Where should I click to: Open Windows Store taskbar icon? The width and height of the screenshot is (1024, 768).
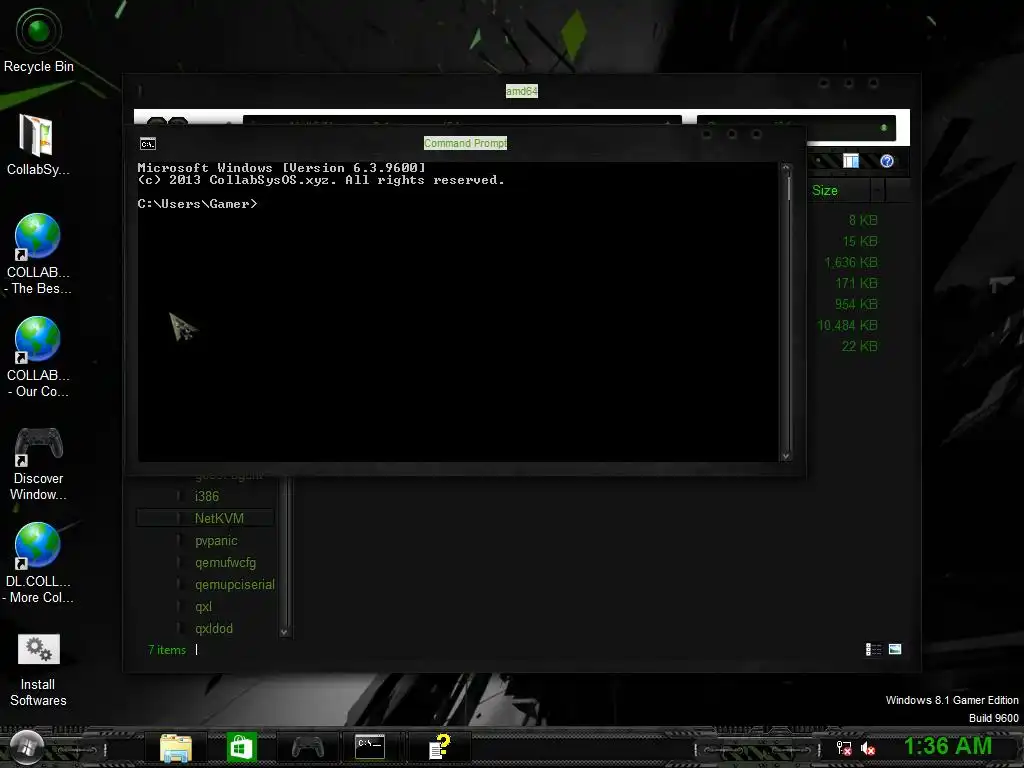242,747
